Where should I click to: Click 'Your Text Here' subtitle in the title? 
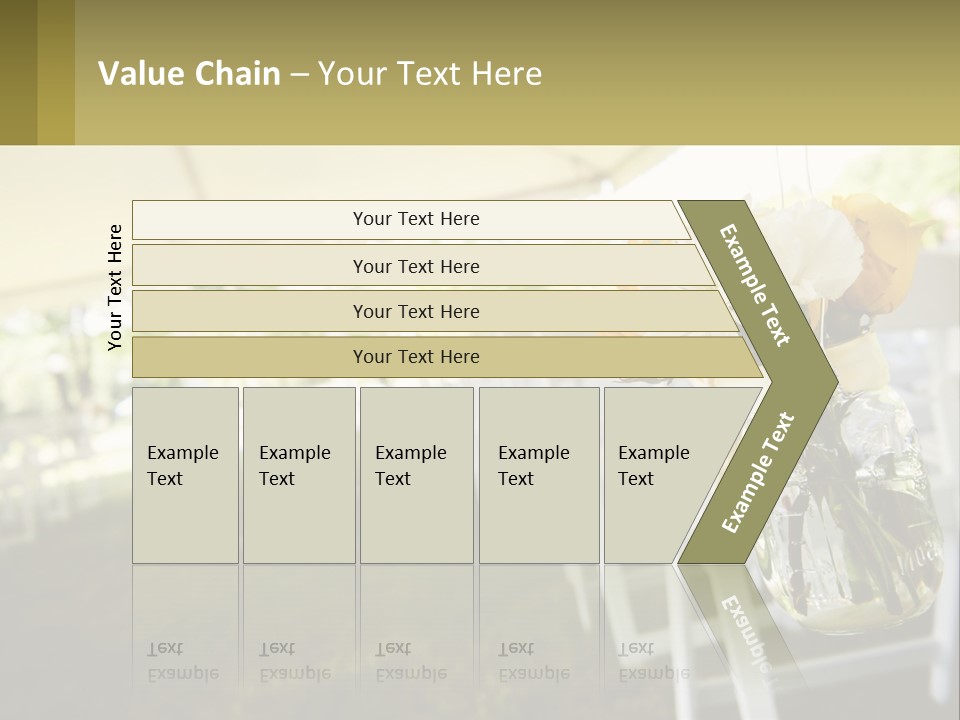click(x=430, y=74)
